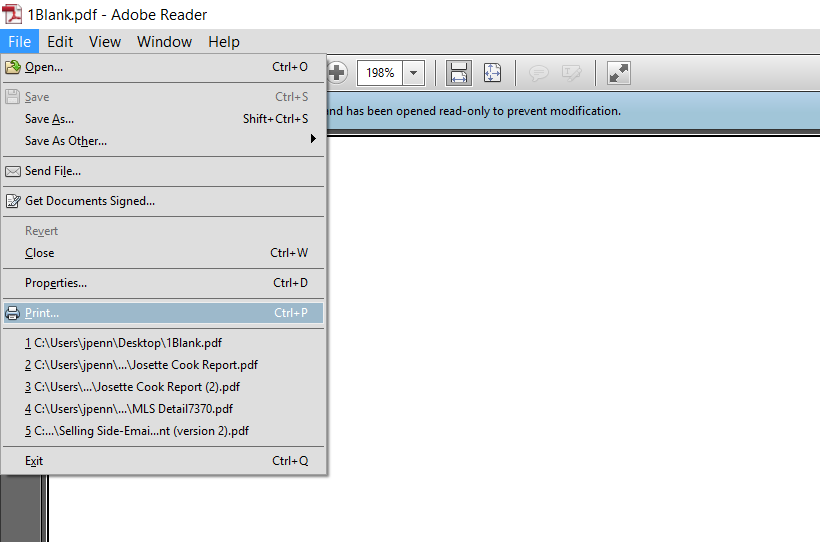Click the Adobe Reader title bar icon
Image resolution: width=820 pixels, height=542 pixels.
click(13, 14)
